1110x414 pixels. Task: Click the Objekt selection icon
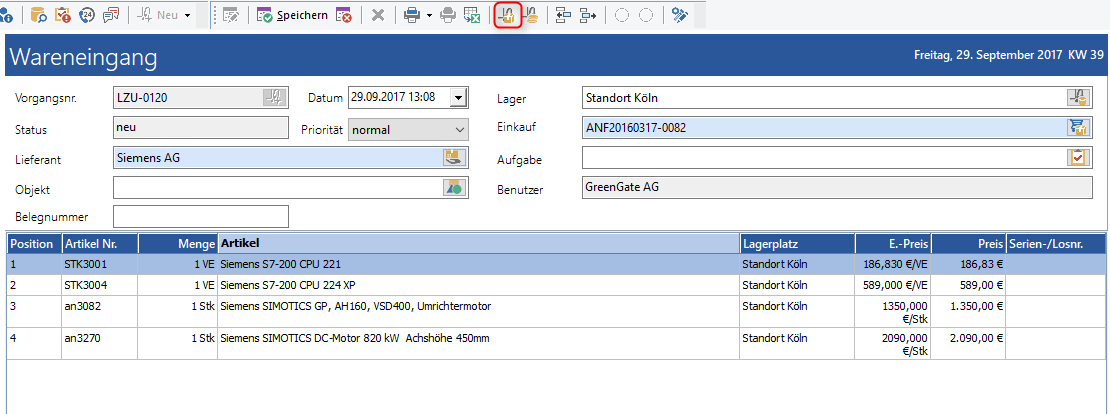452,188
